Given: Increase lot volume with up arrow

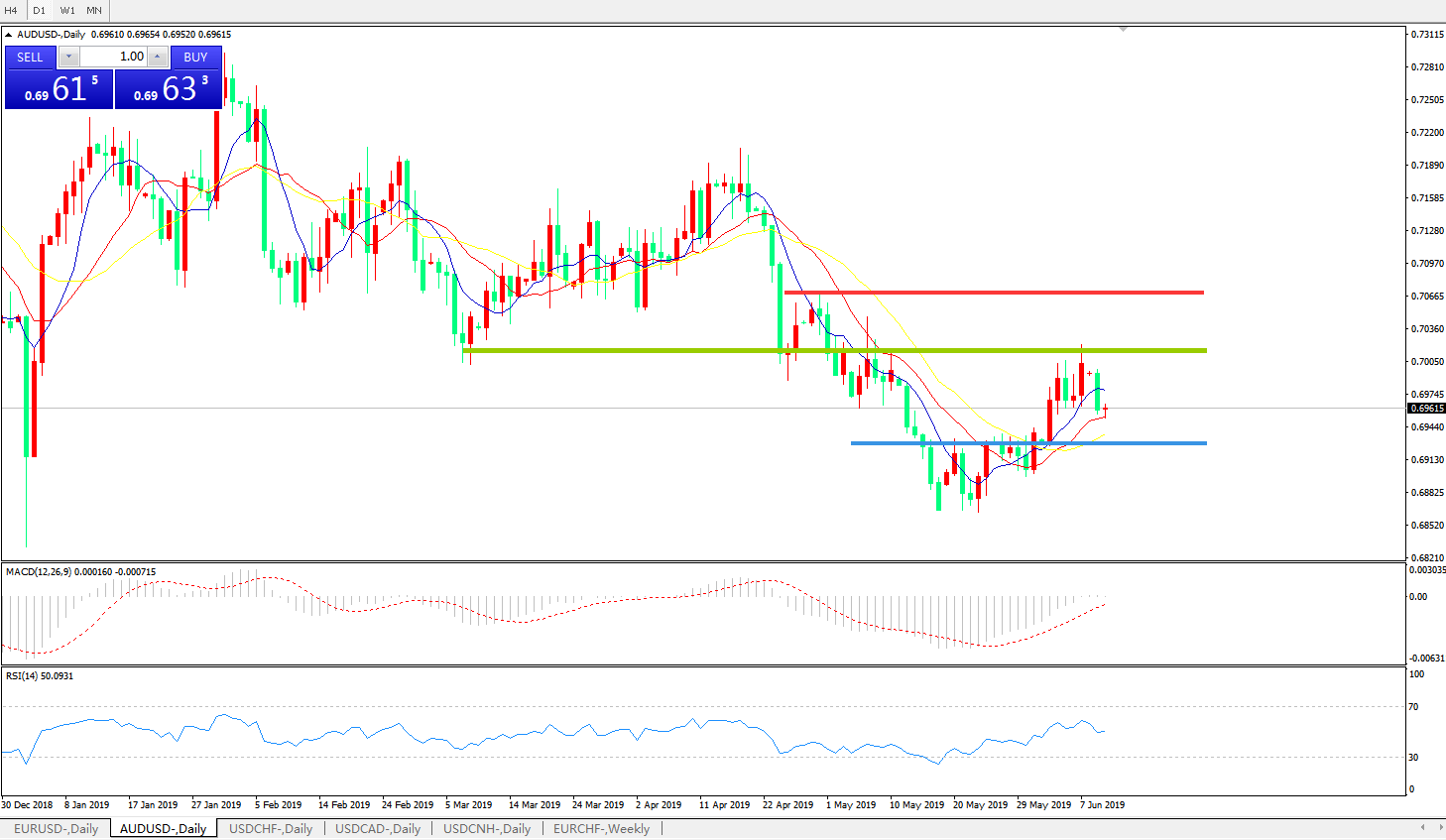Looking at the screenshot, I should click(x=157, y=57).
